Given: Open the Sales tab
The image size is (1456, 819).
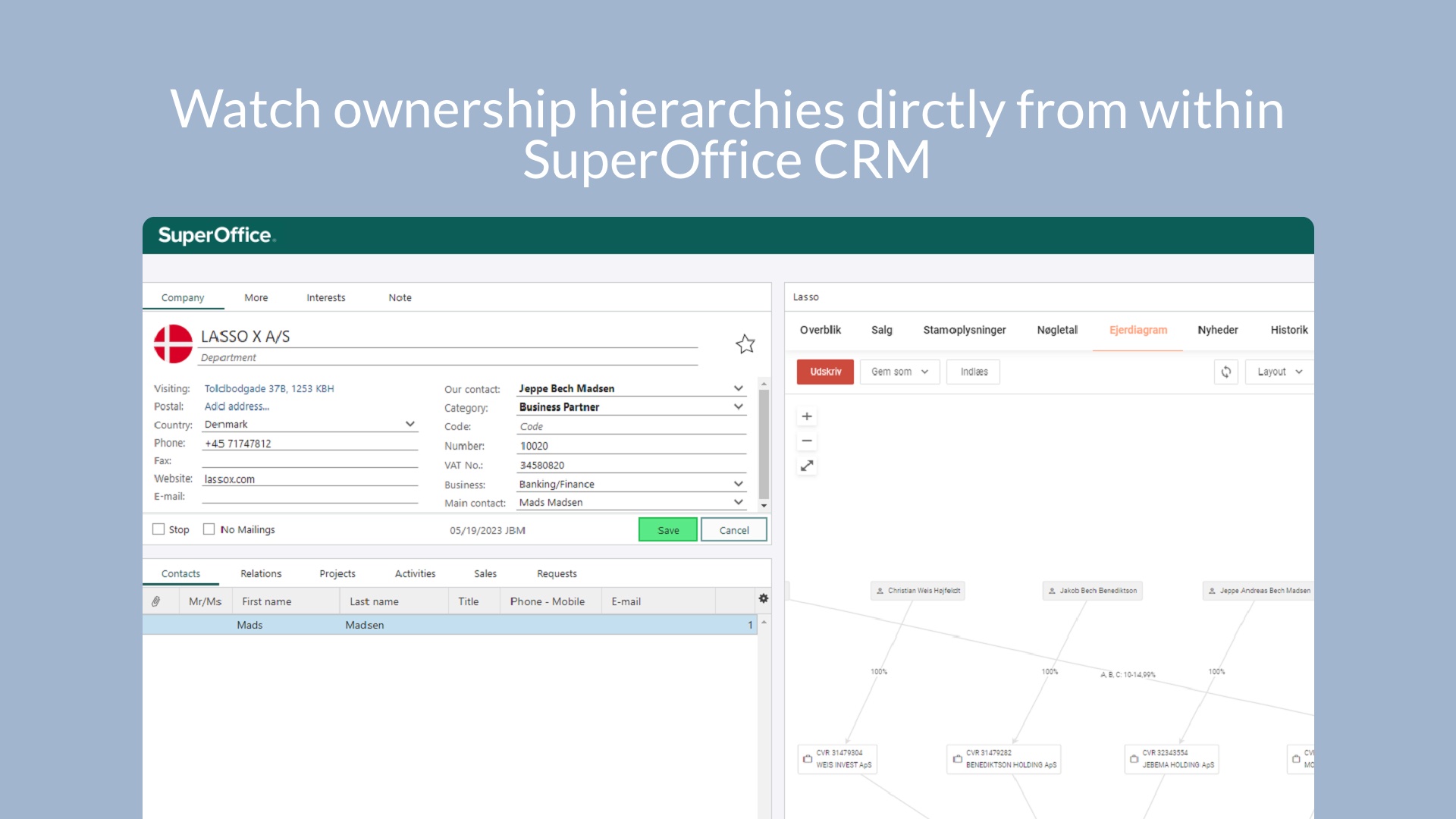Looking at the screenshot, I should pos(485,574).
